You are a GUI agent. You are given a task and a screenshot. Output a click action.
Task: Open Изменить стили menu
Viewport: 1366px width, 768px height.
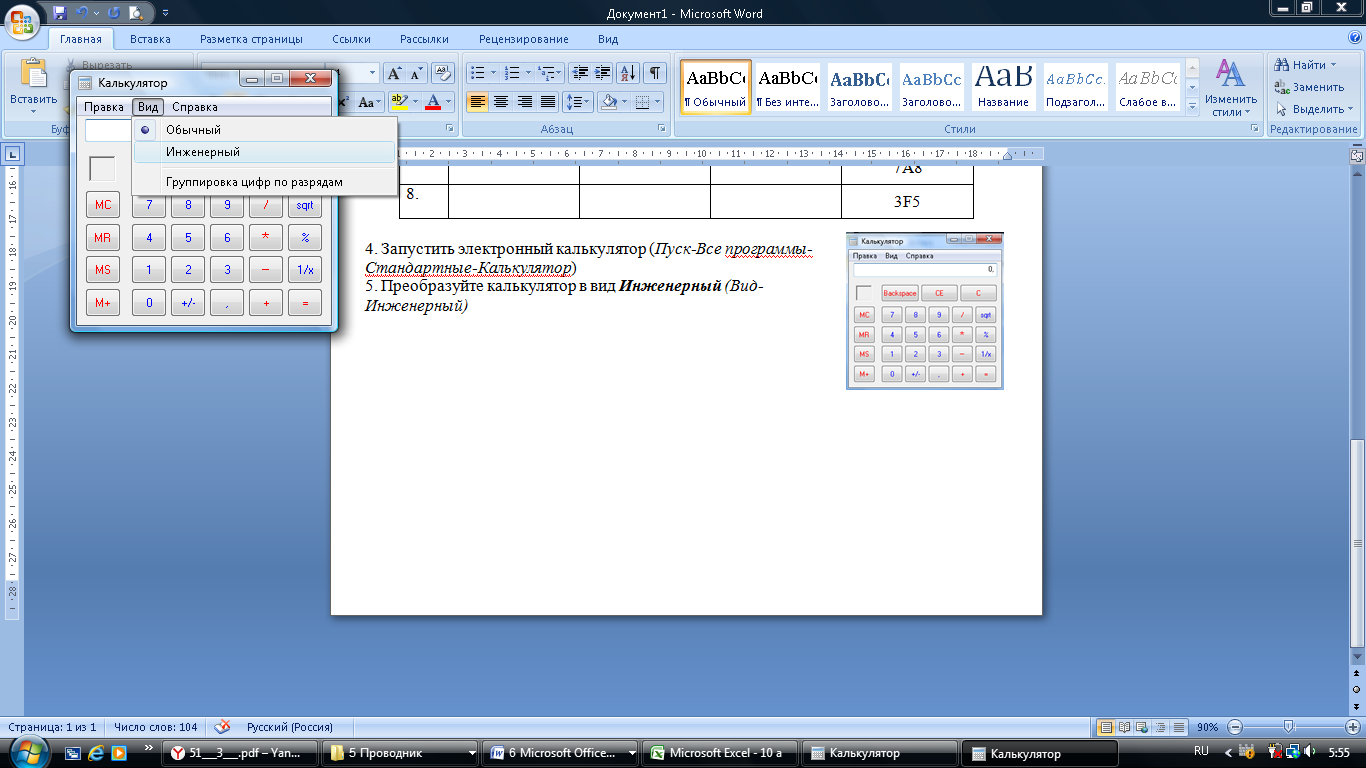(x=1230, y=88)
